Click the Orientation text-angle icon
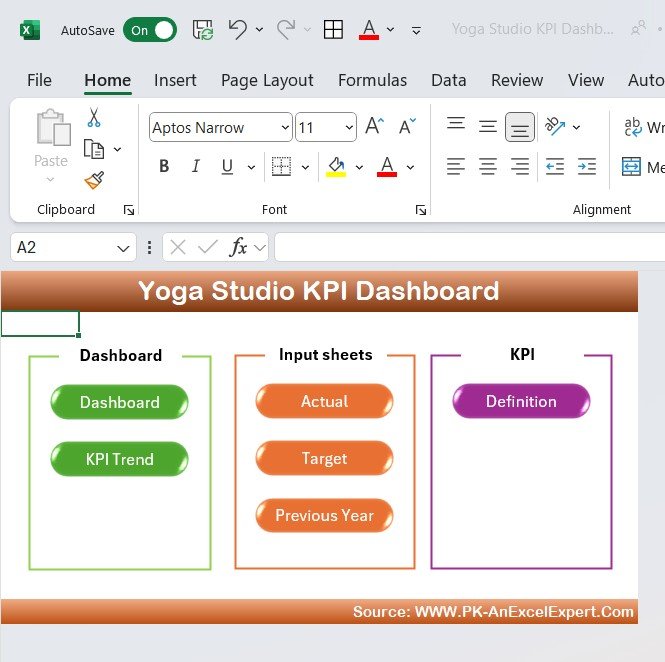Viewport: 665px width, 662px height. click(x=554, y=126)
